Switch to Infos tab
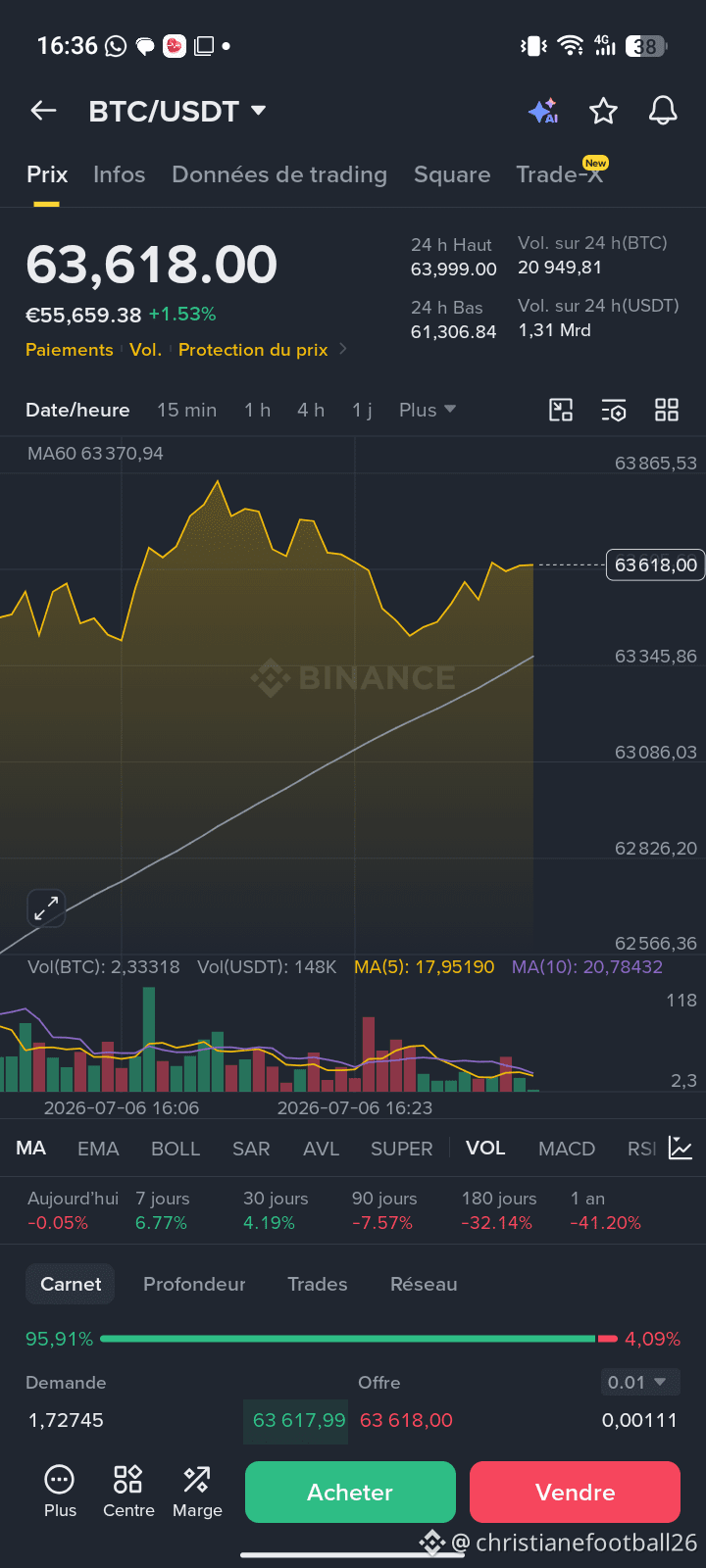The width and height of the screenshot is (706, 1568). pos(119,174)
